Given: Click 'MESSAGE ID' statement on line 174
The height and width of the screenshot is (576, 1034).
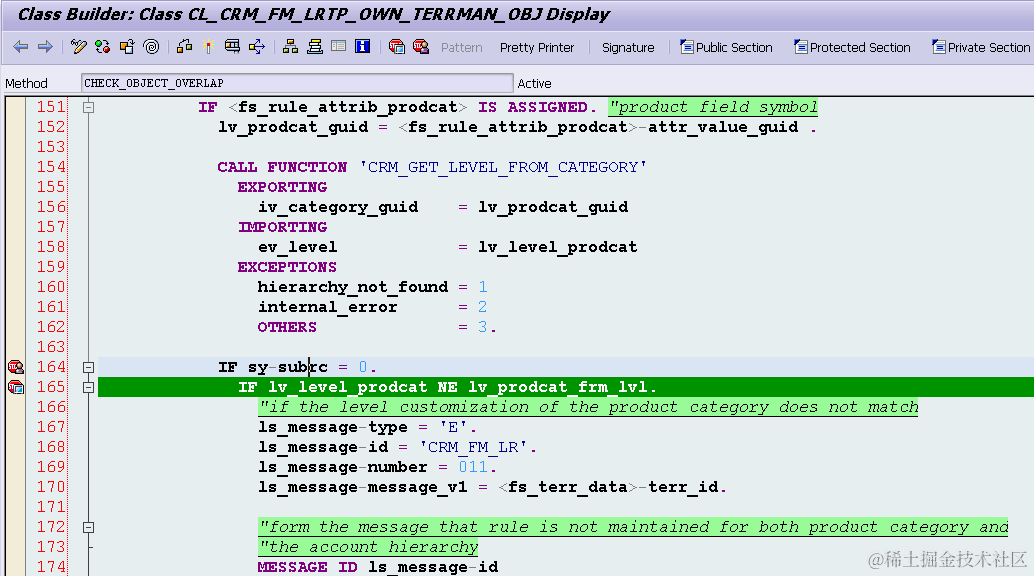Looking at the screenshot, I should tap(307, 567).
